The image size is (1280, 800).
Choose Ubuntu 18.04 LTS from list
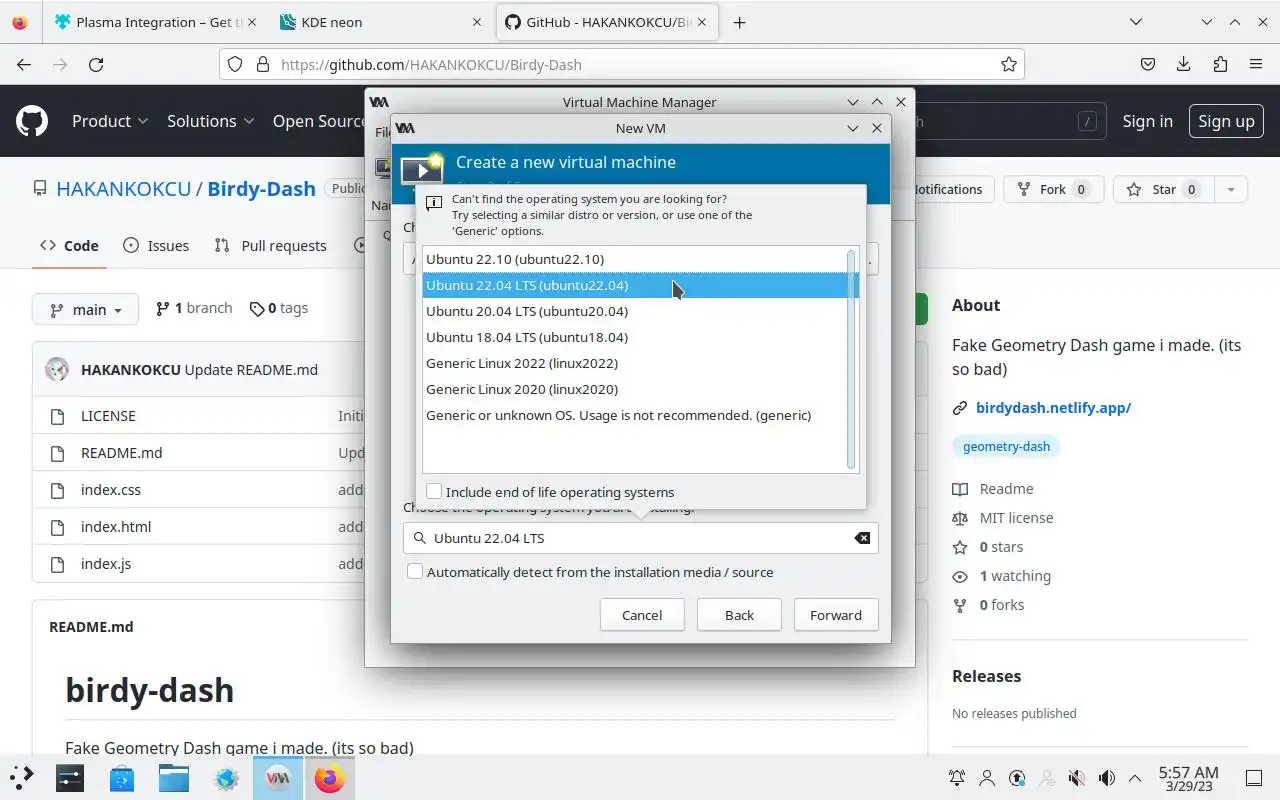[x=634, y=337]
